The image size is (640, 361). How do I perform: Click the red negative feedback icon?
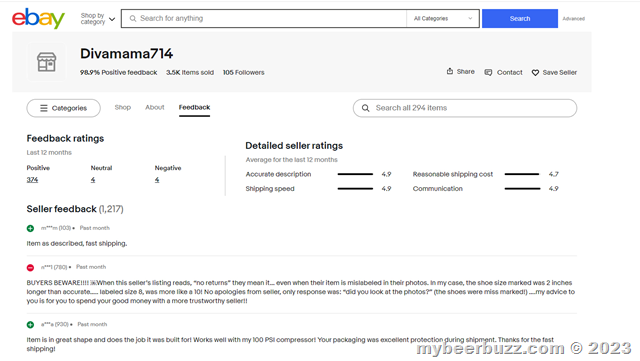[x=30, y=267]
